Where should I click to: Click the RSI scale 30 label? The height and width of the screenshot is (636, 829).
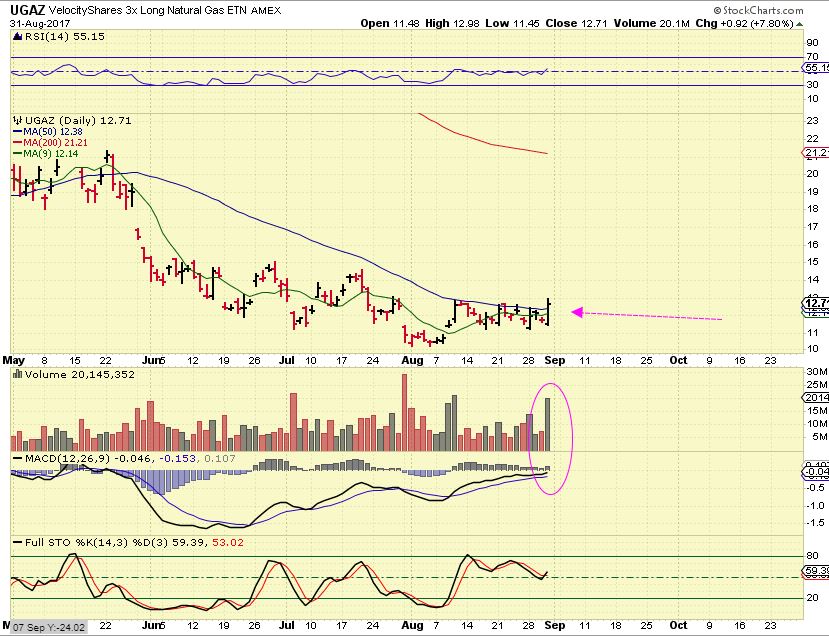[x=813, y=85]
